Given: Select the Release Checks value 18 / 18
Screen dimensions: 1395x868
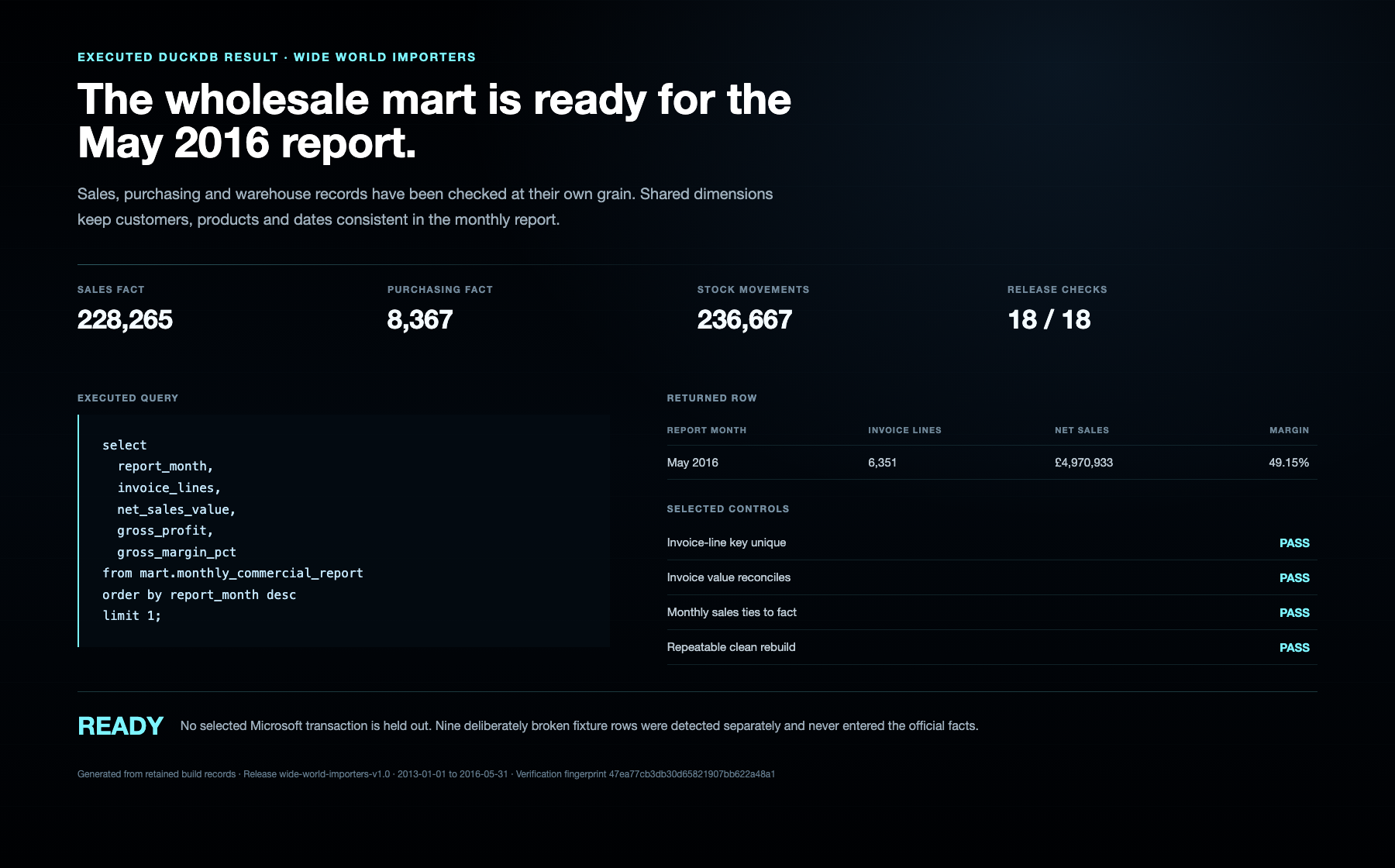Looking at the screenshot, I should pos(1049,319).
